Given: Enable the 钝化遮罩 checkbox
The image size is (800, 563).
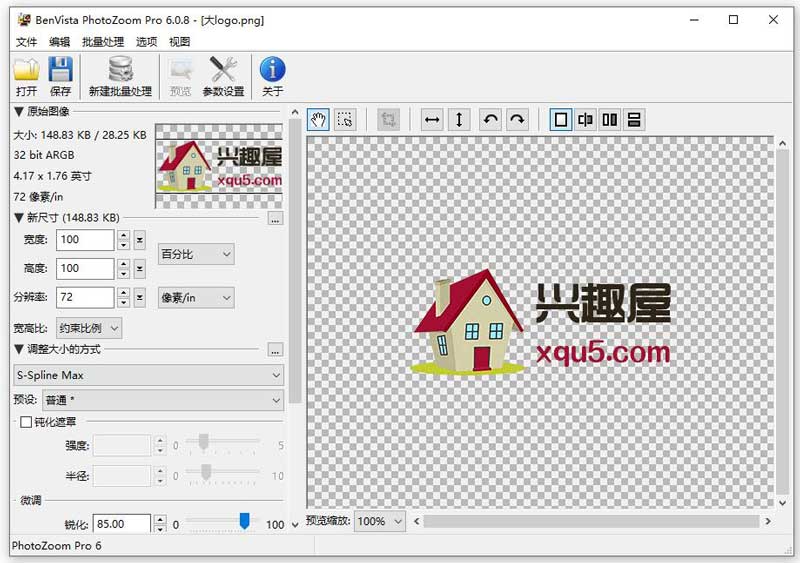Looking at the screenshot, I should pyautogui.click(x=26, y=422).
